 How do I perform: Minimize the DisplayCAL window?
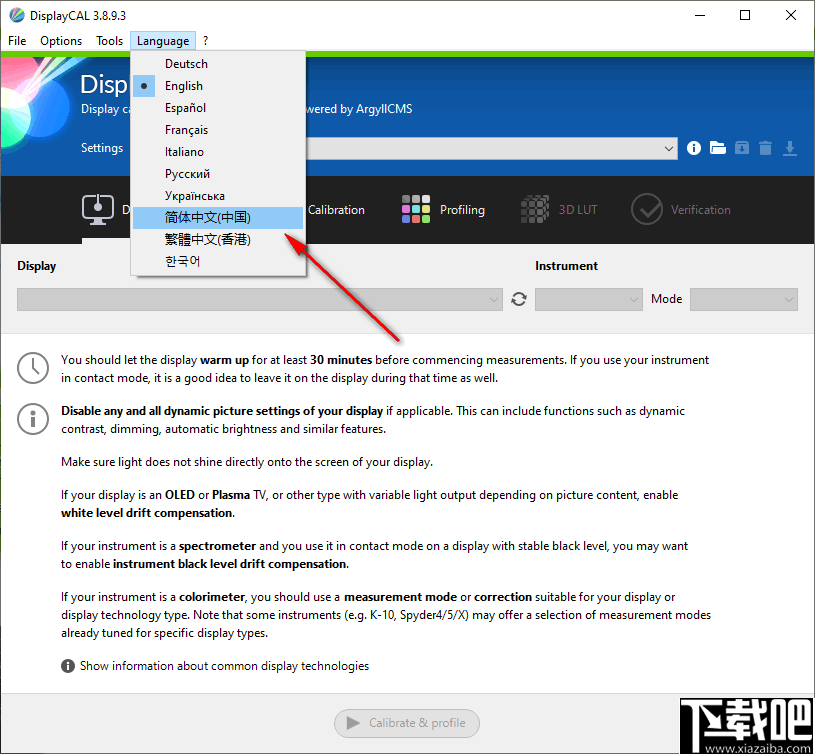700,15
